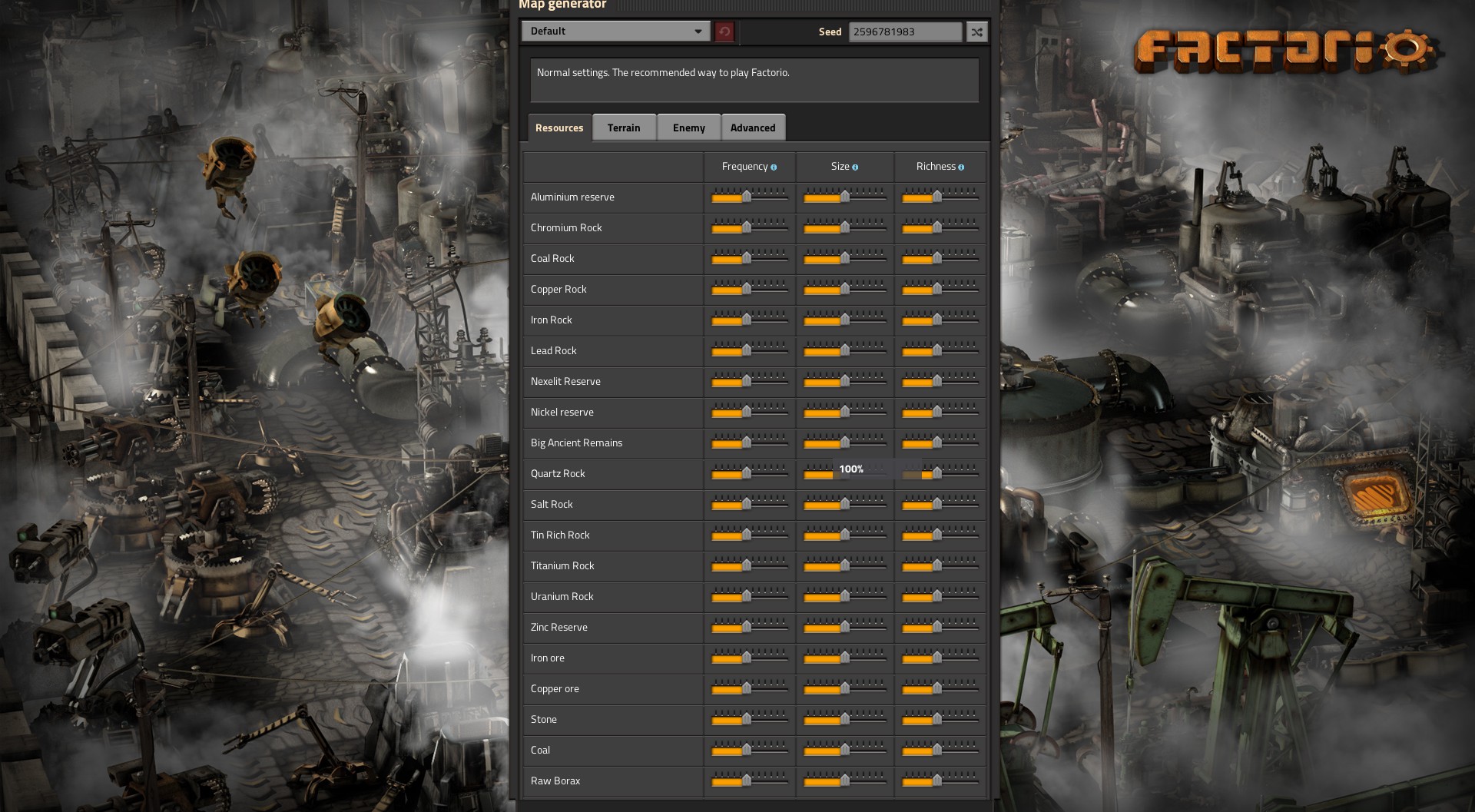Switch to the Resources tab

559,128
